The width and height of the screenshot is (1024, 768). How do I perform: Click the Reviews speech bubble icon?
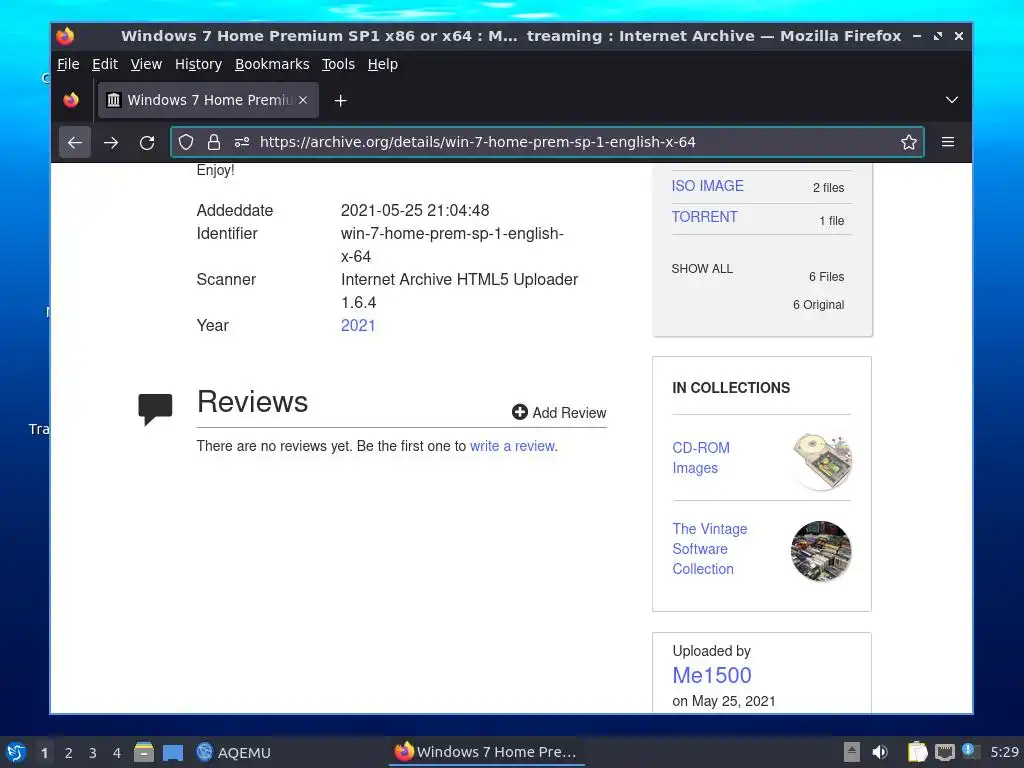155,409
